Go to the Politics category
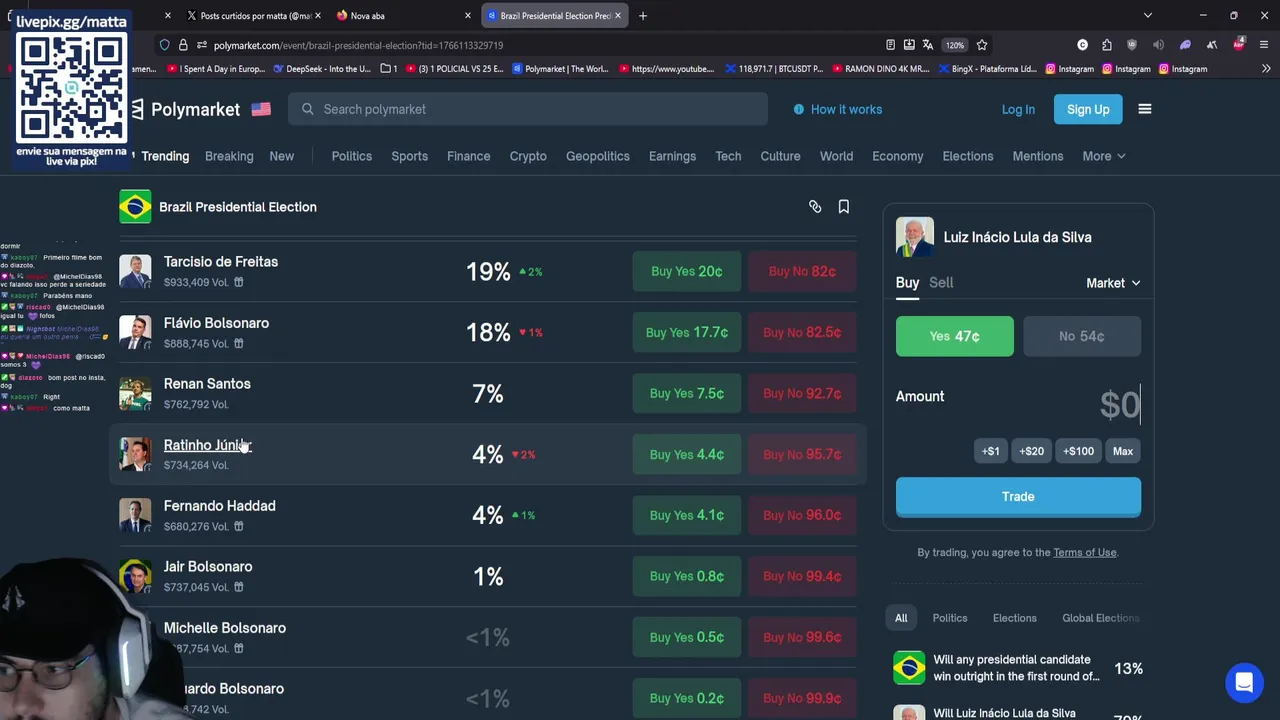 click(352, 156)
